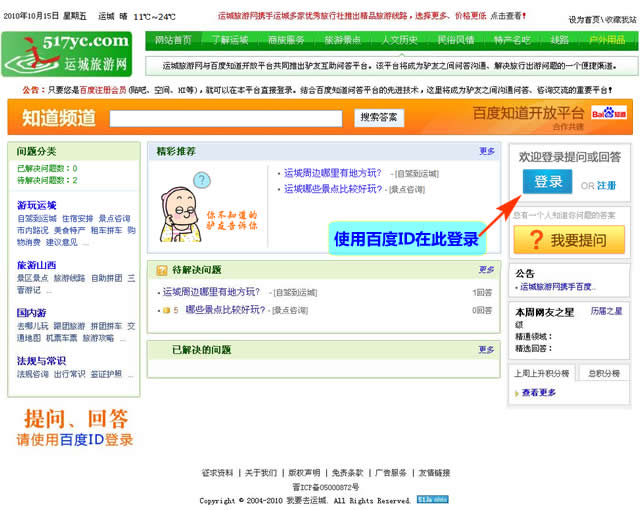
Task: Click the 517yc.com site logo
Action: coord(67,54)
